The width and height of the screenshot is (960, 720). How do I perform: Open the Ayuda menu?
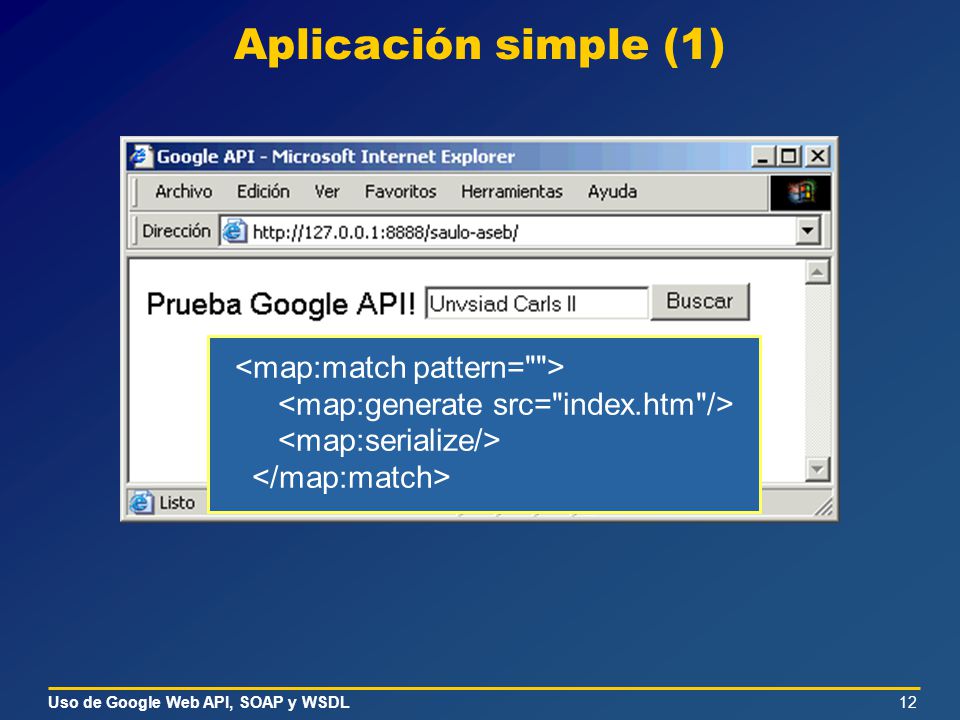click(612, 192)
